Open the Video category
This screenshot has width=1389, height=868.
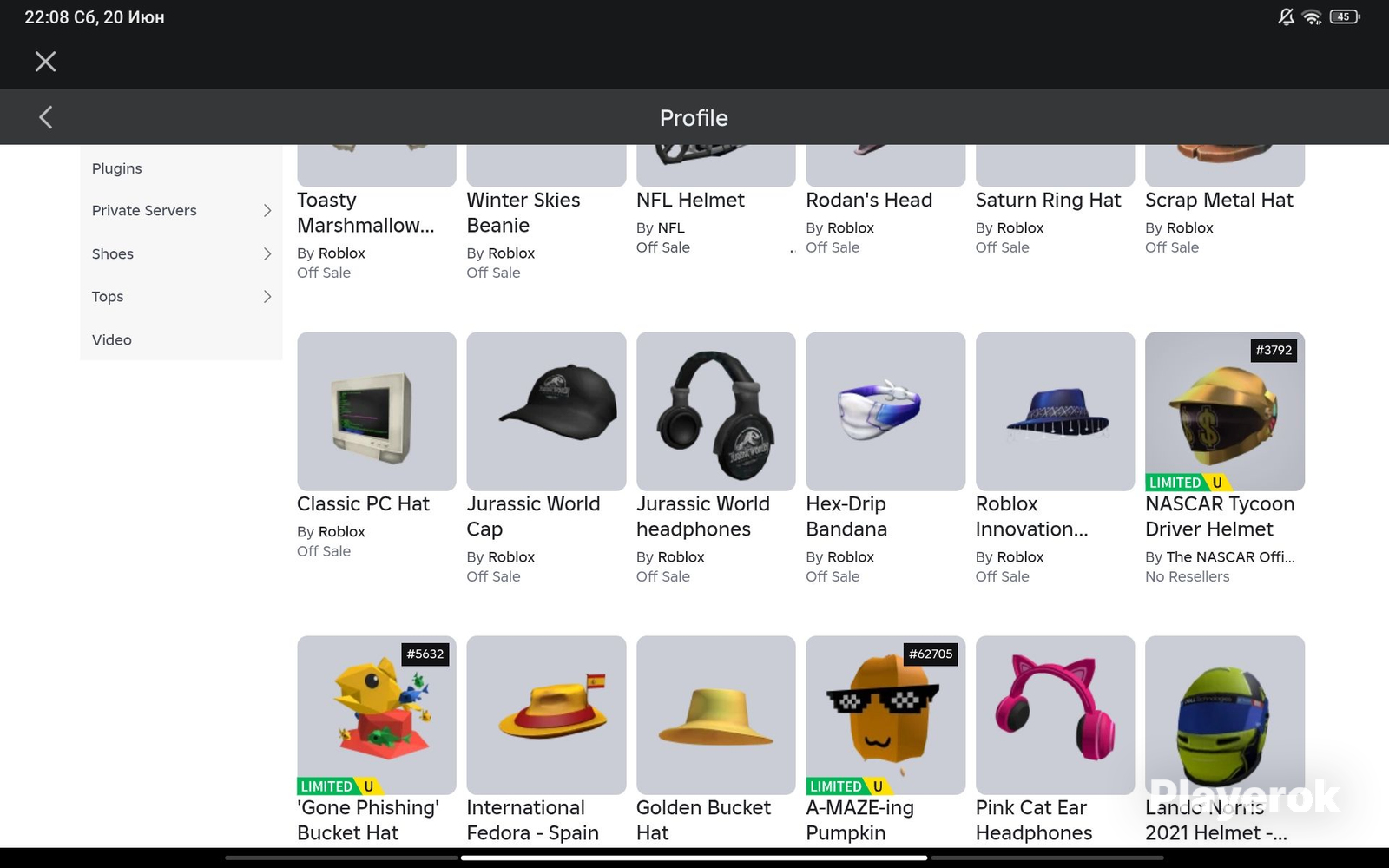coord(181,339)
